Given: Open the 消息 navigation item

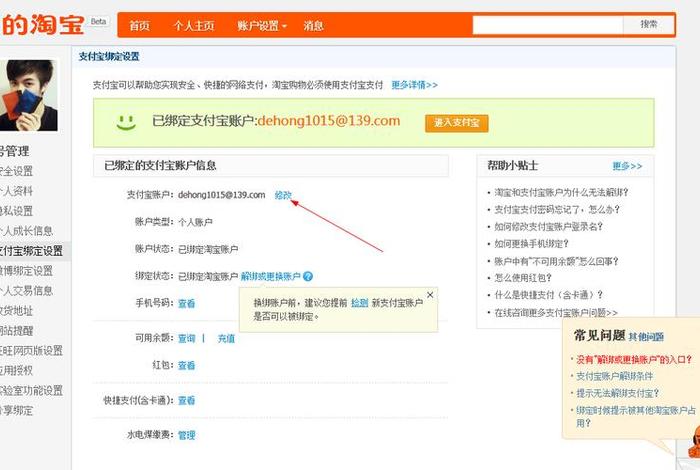Looking at the screenshot, I should tap(313, 25).
